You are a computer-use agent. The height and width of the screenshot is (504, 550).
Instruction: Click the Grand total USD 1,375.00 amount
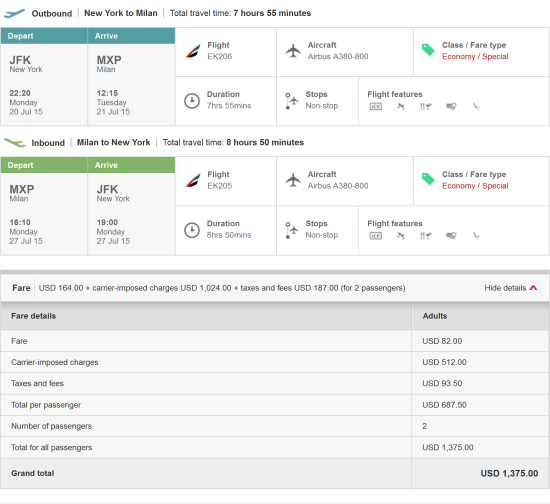pyautogui.click(x=509, y=473)
